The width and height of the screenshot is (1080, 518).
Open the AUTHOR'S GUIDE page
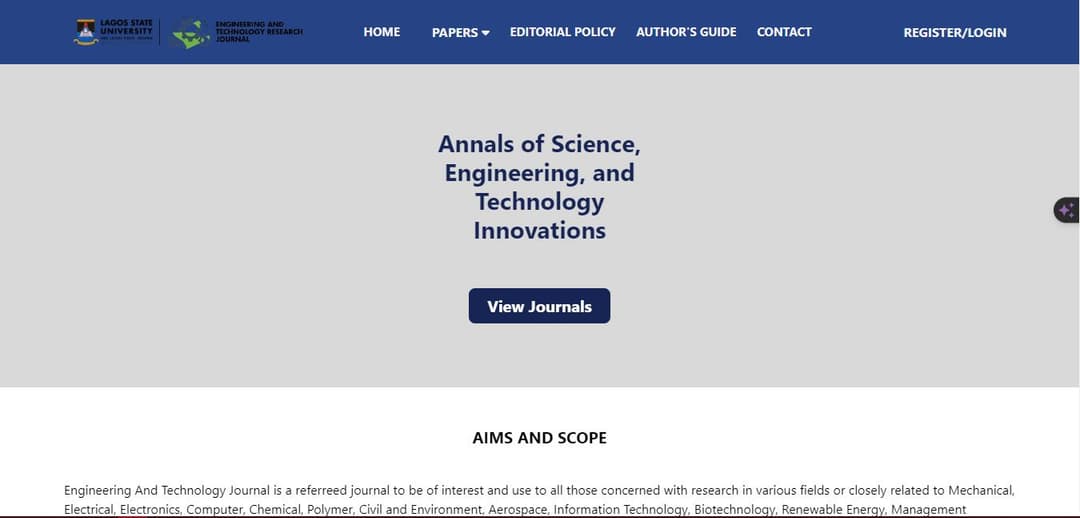tap(686, 32)
